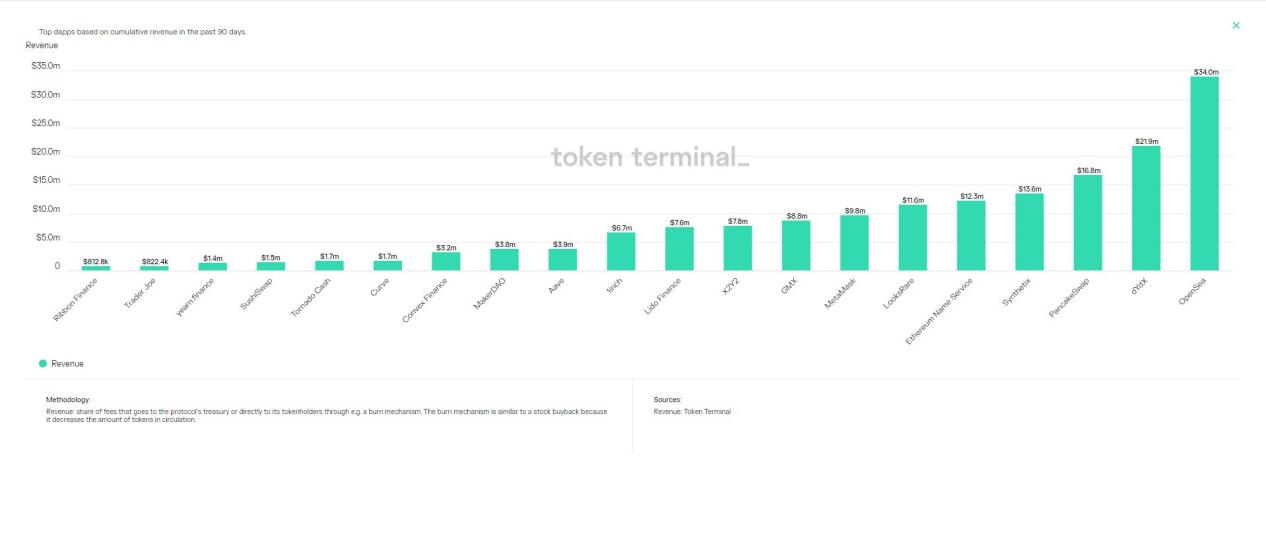Click the Token Terminal watermark logo
Image resolution: width=1266 pixels, height=533 pixels.
(x=649, y=157)
